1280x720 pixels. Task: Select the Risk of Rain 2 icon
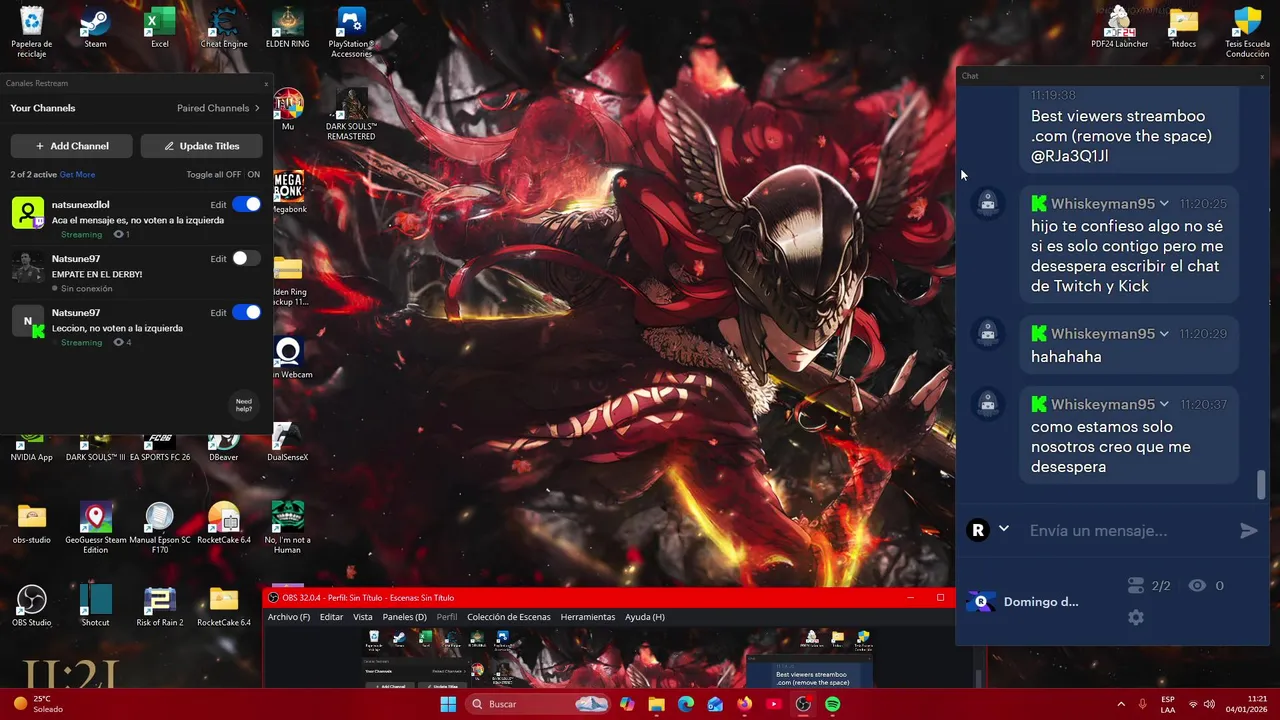(160, 606)
